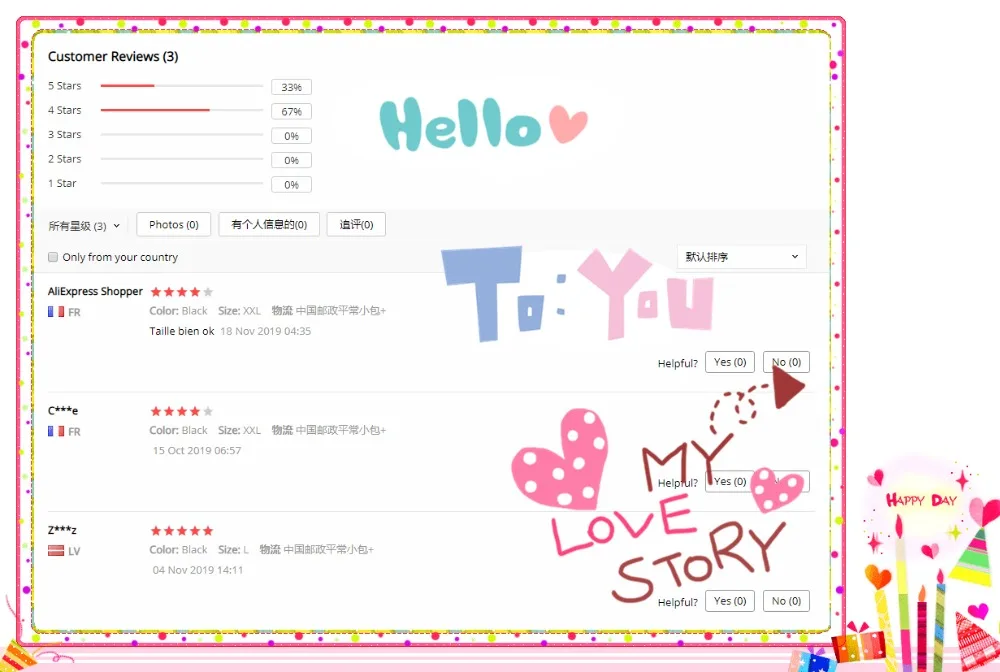Click the reviewer name 'C***e'

(x=62, y=411)
